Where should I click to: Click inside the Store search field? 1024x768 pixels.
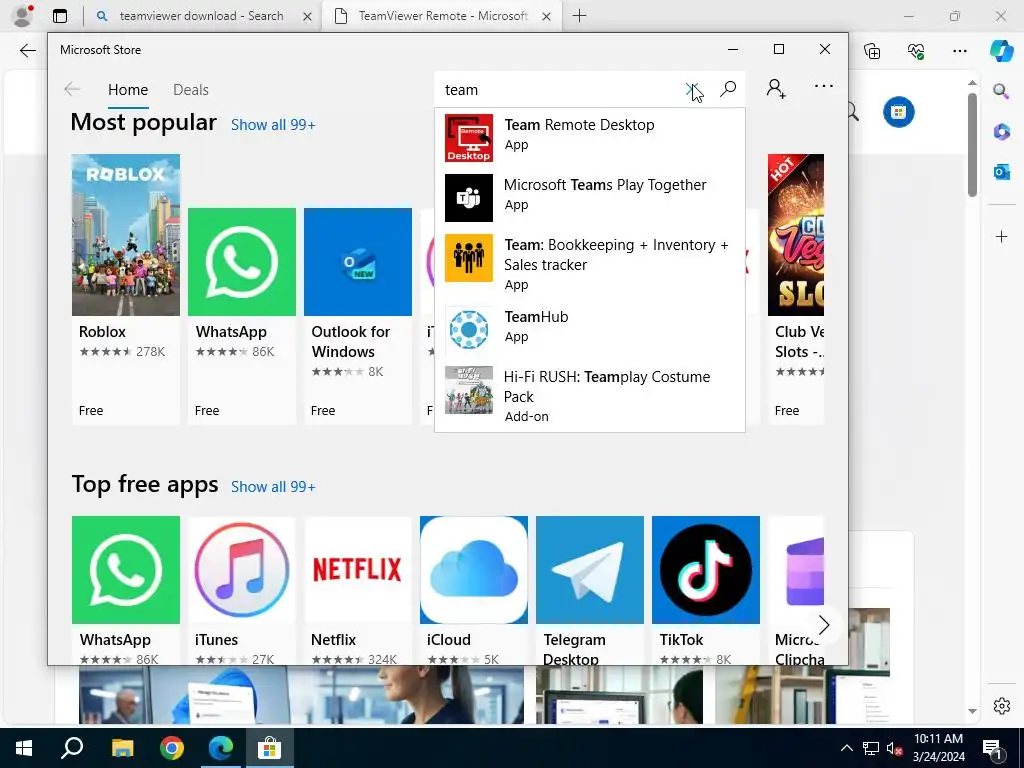click(562, 89)
